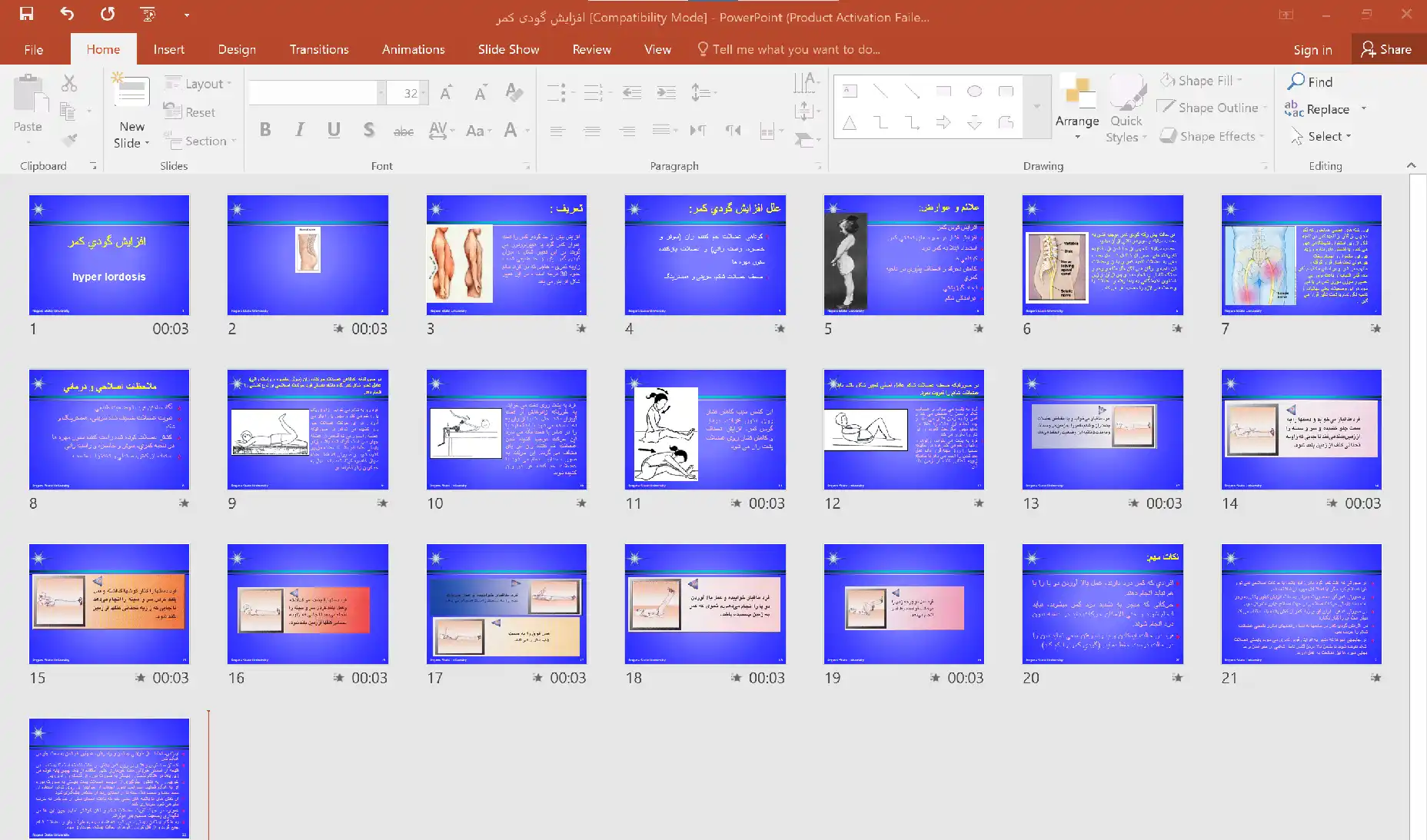Screen dimensions: 1427x840
Task: Switch to the Transitions tab
Action: click(x=318, y=49)
